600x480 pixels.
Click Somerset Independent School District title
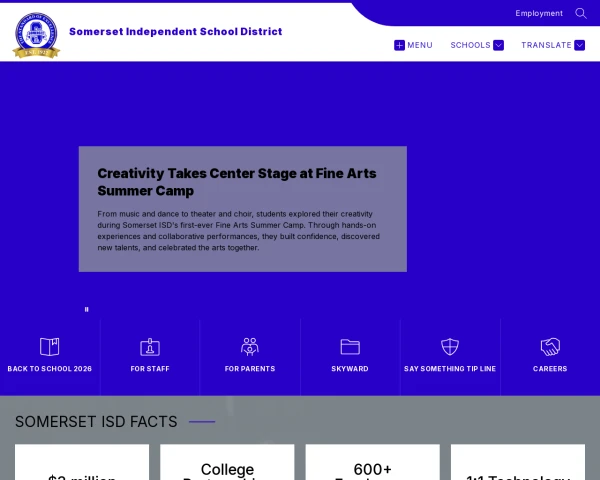[176, 31]
